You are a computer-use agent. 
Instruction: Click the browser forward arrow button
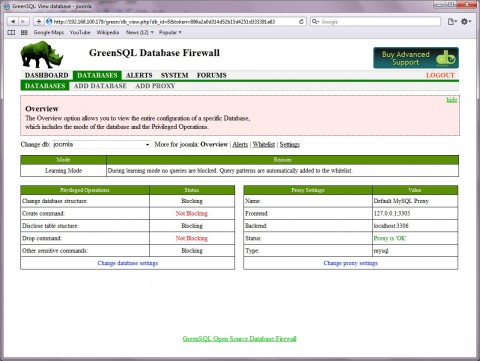coord(23,21)
